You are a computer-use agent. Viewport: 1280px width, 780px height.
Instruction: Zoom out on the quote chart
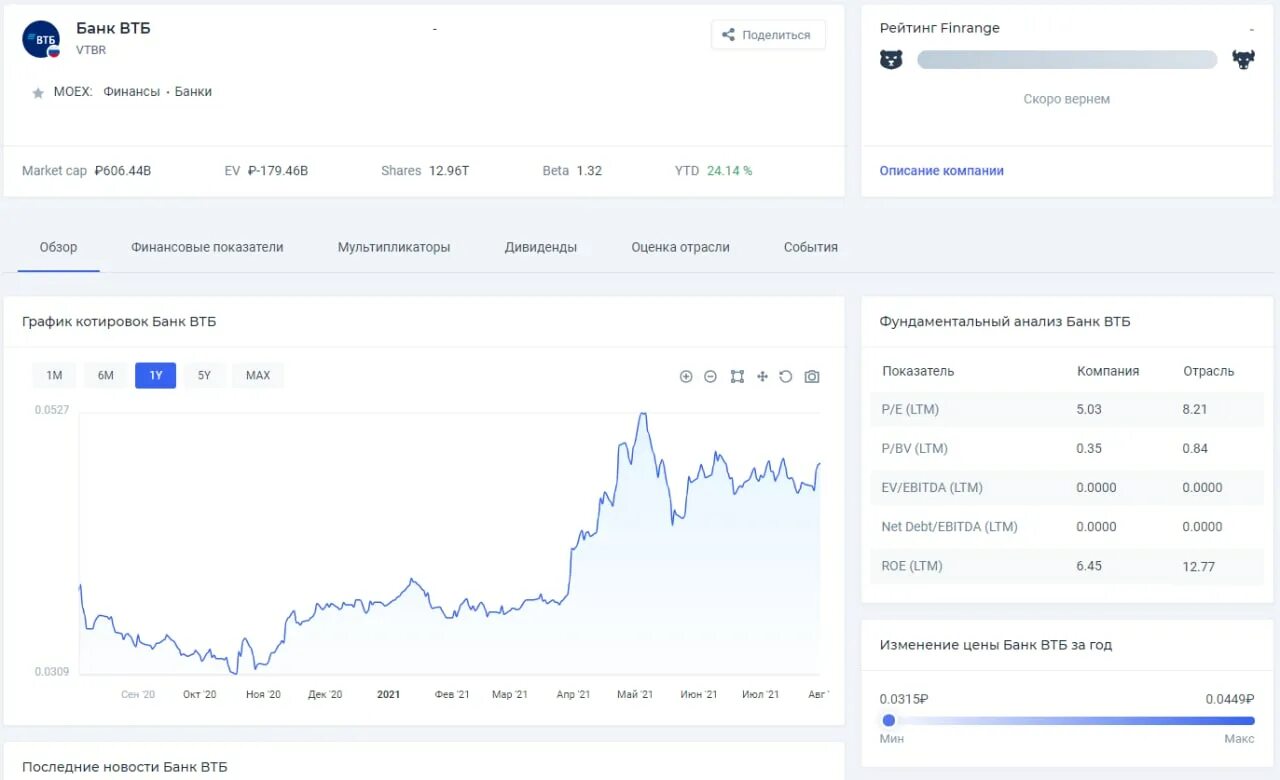pos(710,377)
